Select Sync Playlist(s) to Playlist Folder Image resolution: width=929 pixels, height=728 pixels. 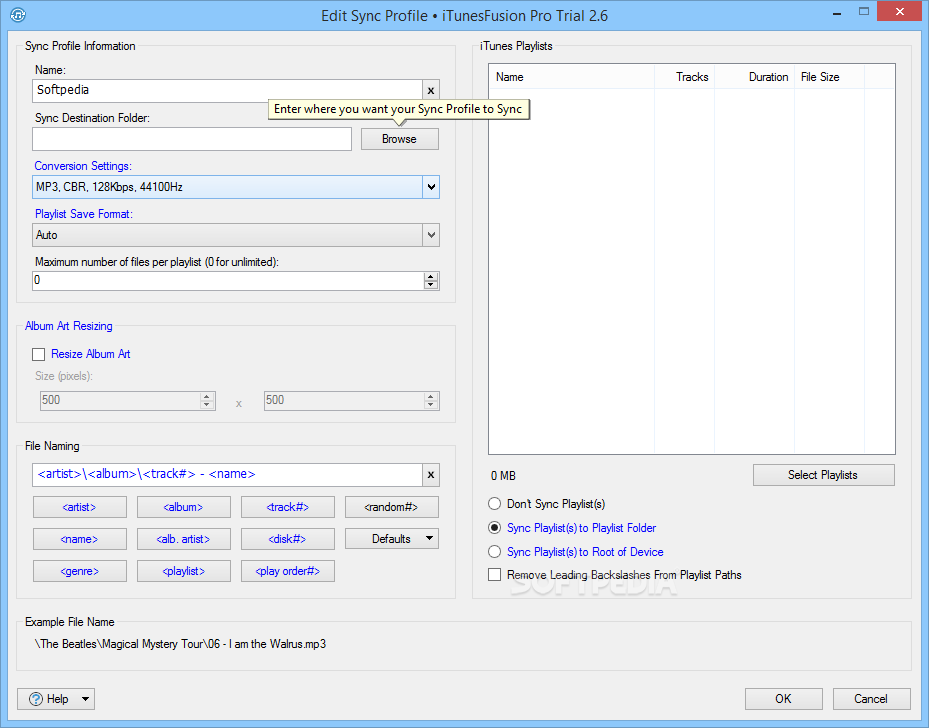click(x=494, y=528)
